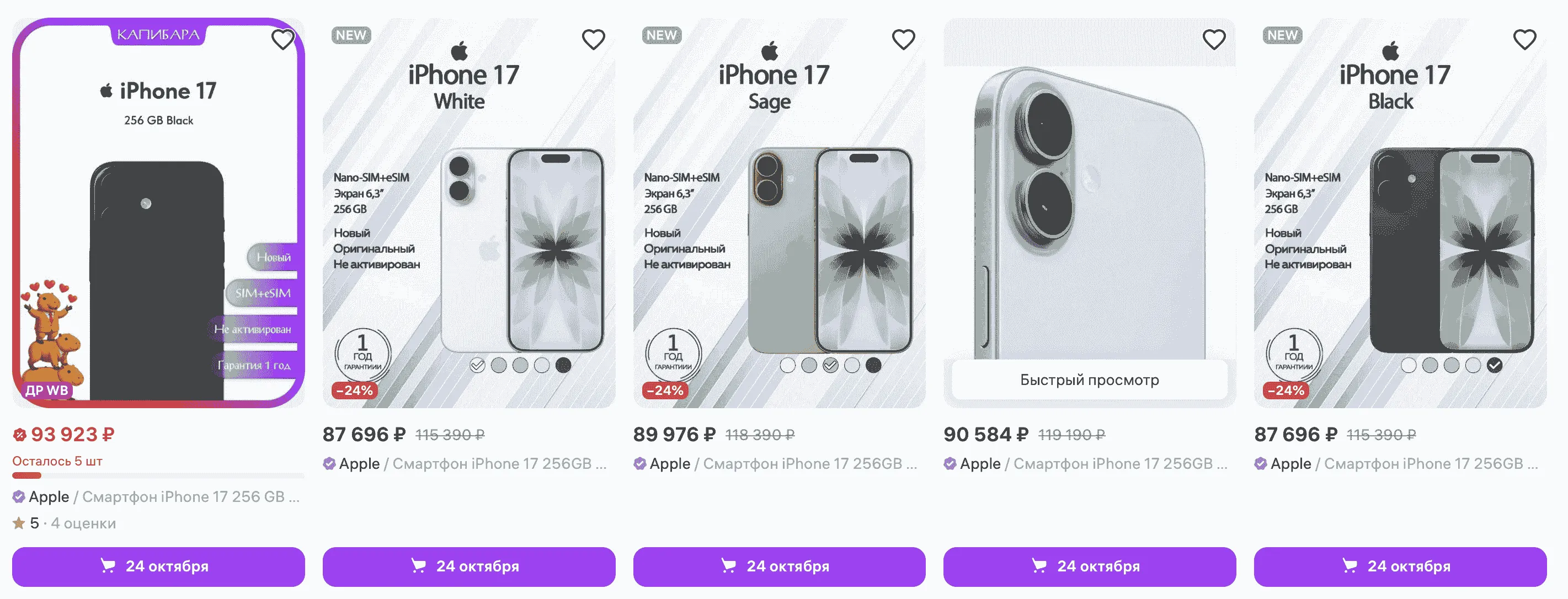
Task: Click heart icon on iPhone 17 Sage
Action: click(904, 40)
